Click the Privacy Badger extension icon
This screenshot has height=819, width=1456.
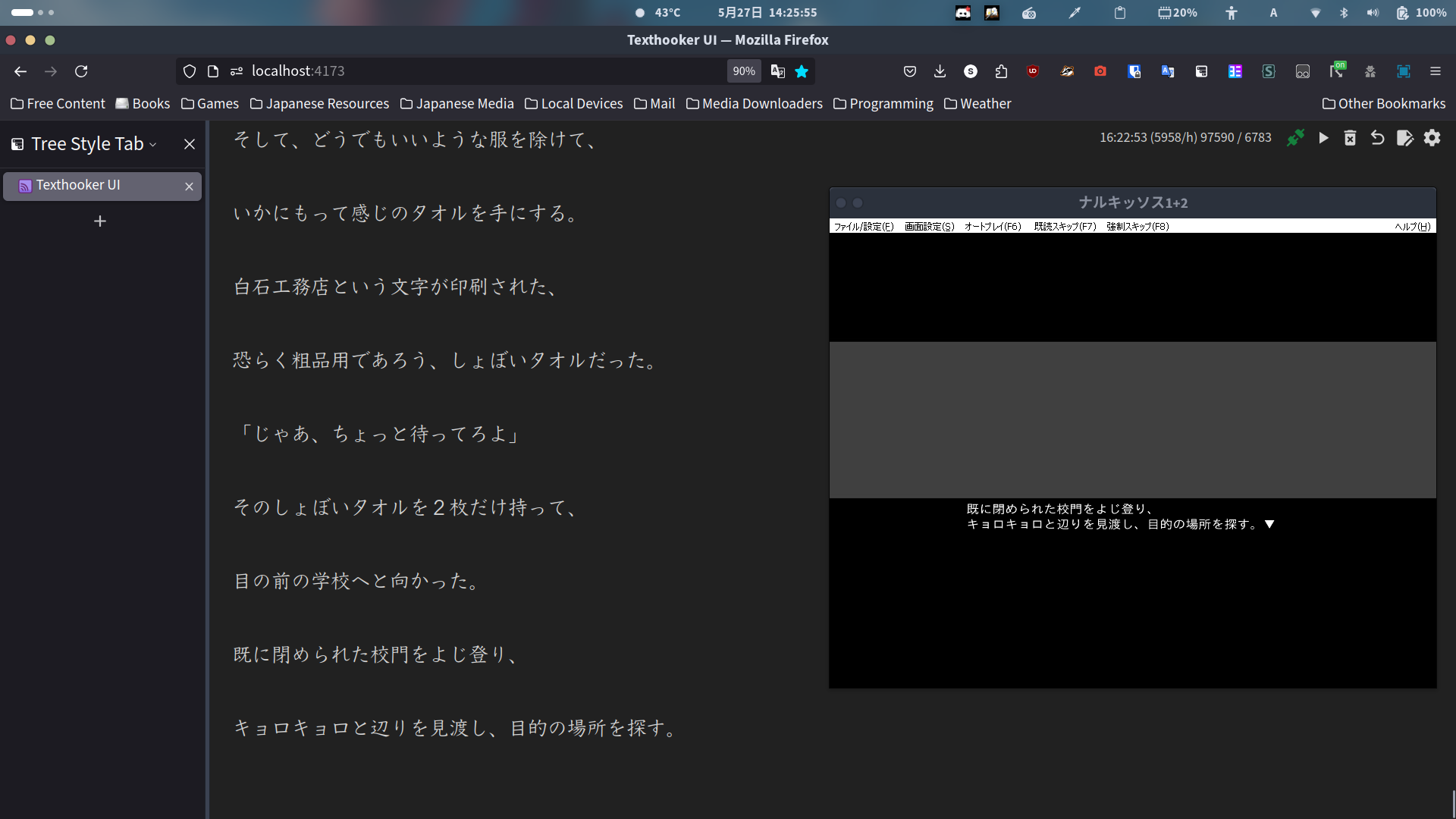[x=1067, y=71]
